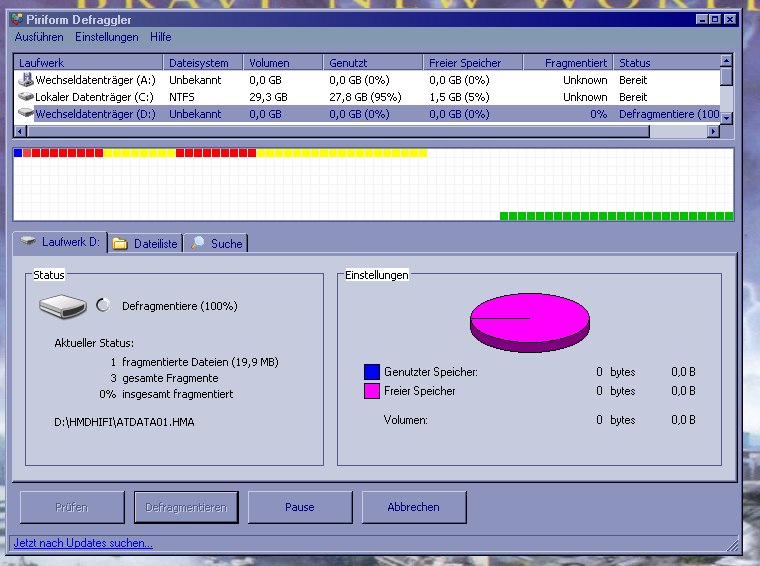Sort drives by Dateisystem column header
Image resolution: width=760 pixels, height=566 pixels.
tap(204, 63)
